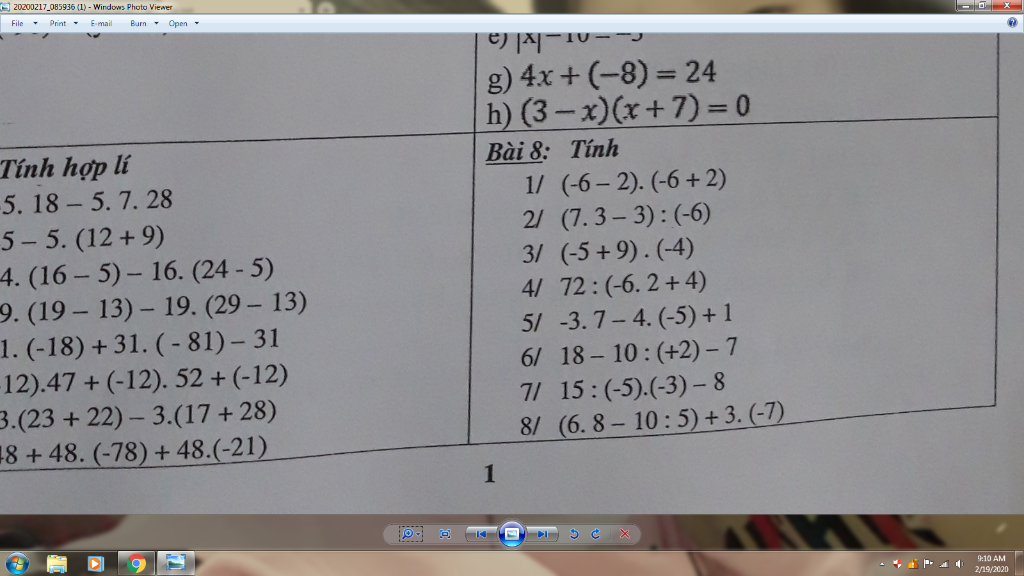Open the Action Center flag icon
Image resolution: width=1024 pixels, height=576 pixels.
[x=928, y=564]
